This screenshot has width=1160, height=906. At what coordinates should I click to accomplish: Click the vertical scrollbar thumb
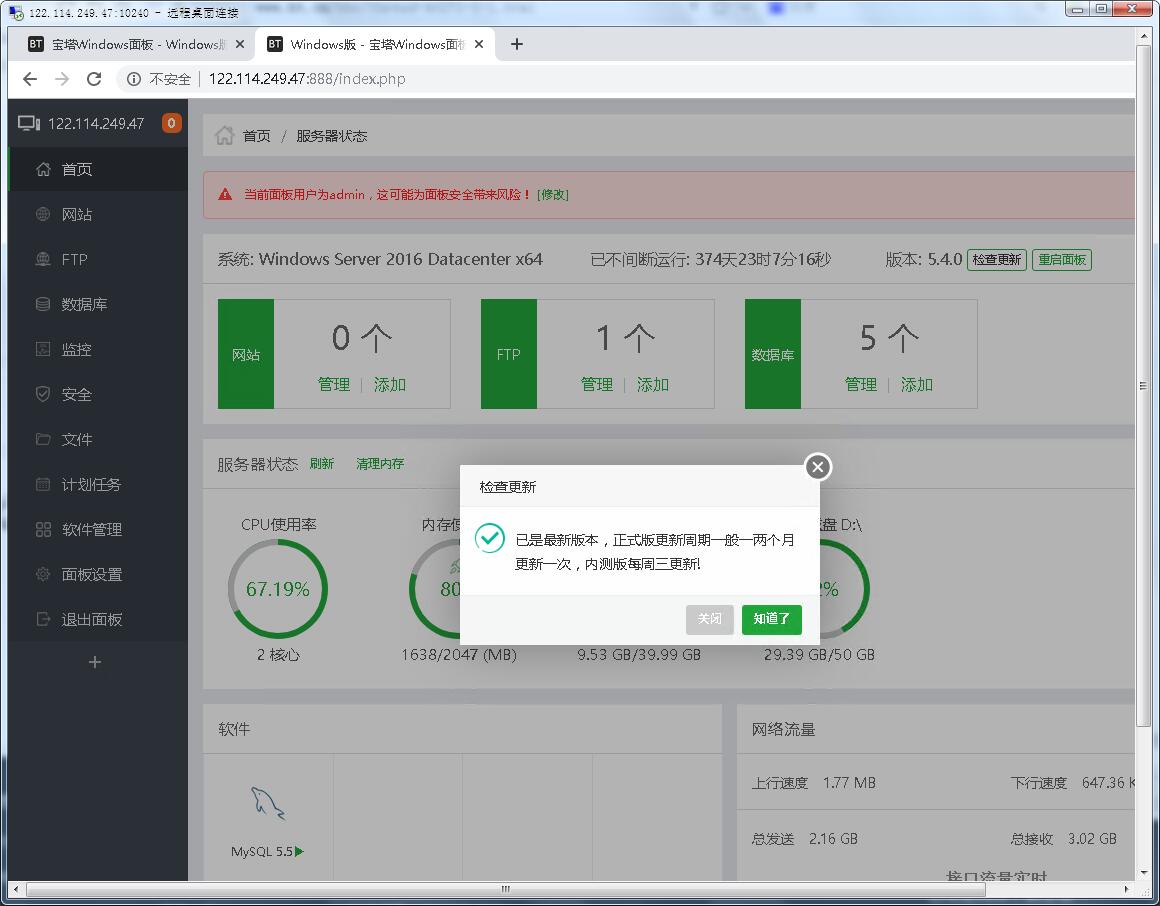(1144, 386)
